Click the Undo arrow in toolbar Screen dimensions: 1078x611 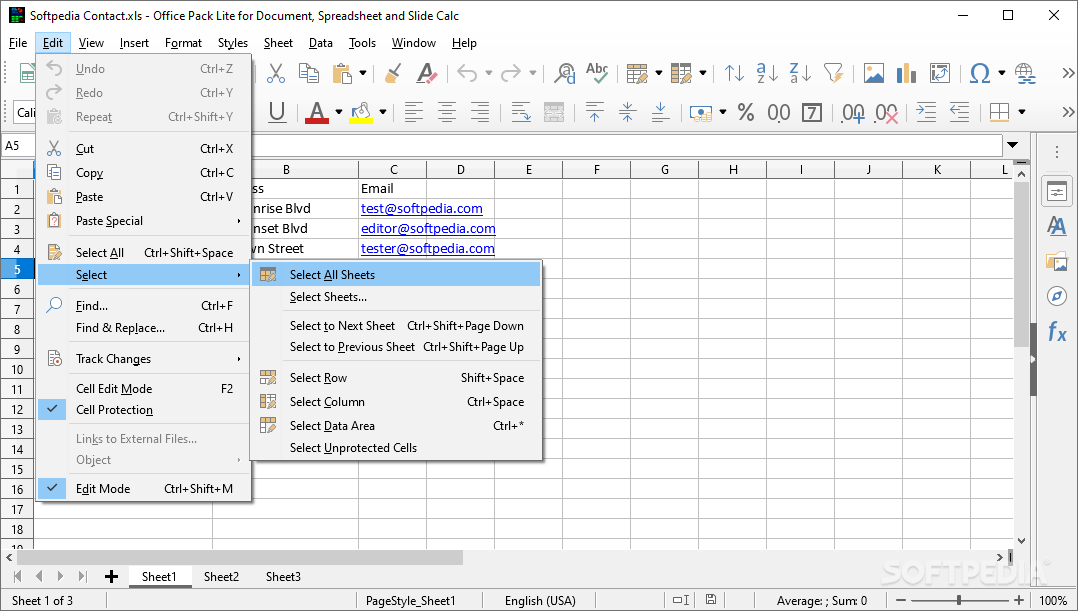467,73
